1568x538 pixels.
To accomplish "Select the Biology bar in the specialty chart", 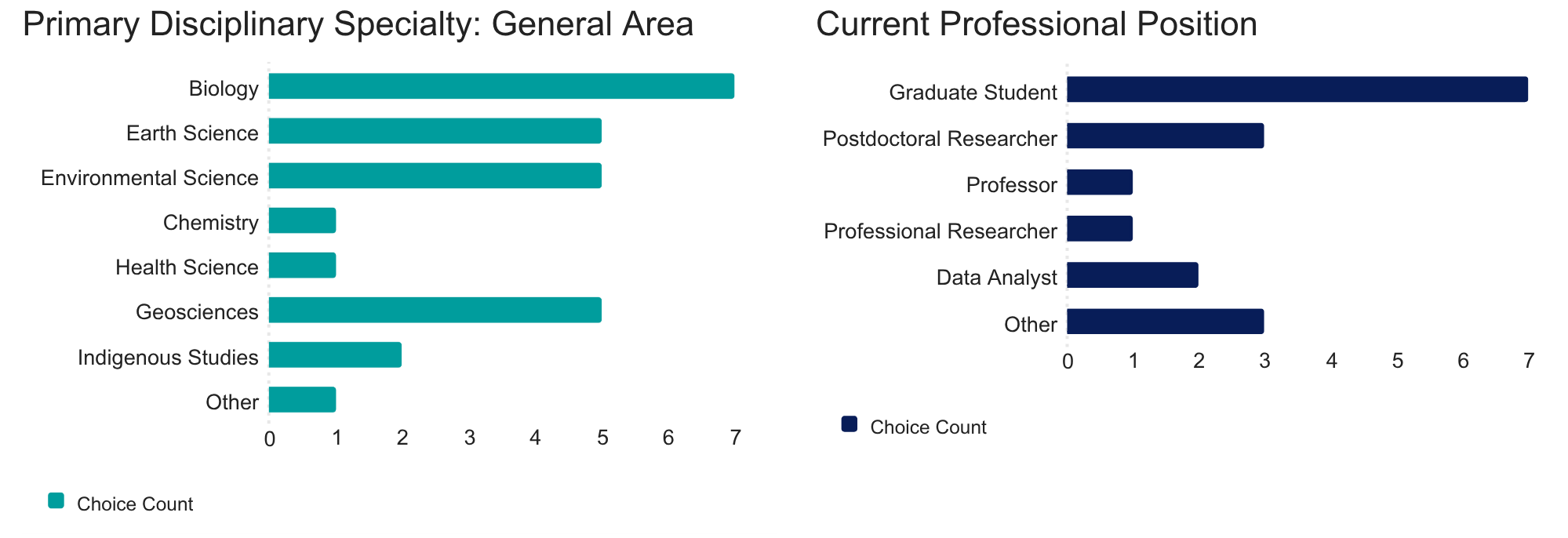I will (501, 86).
